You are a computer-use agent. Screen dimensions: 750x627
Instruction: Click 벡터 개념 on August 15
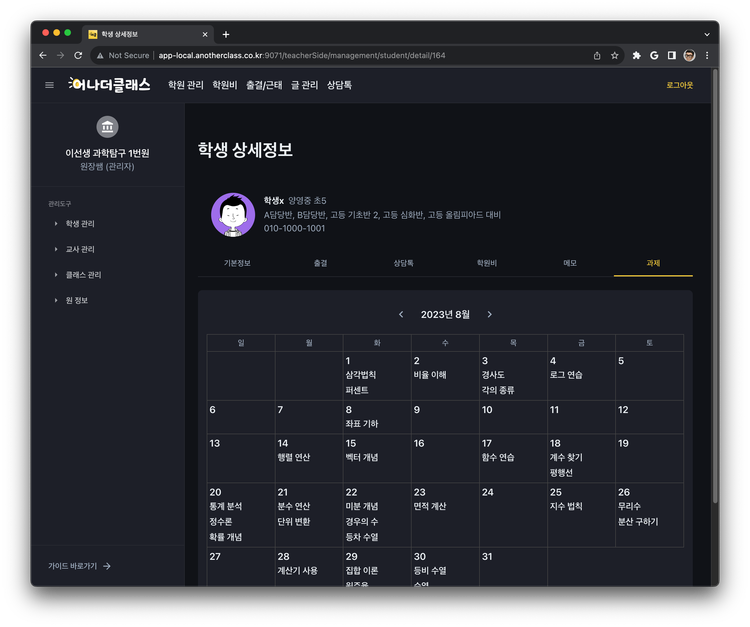pos(362,457)
